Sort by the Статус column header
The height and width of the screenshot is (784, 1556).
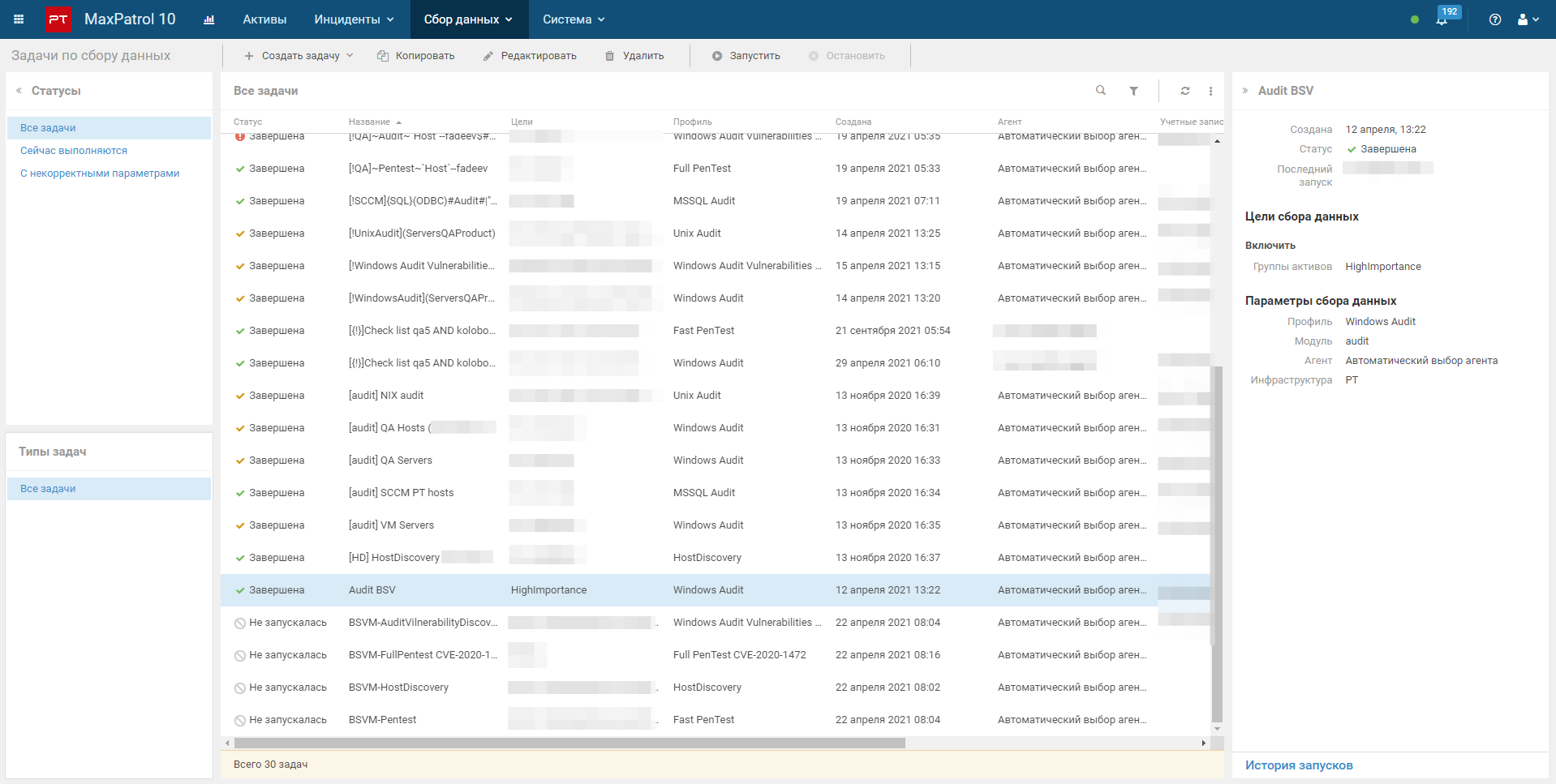pyautogui.click(x=247, y=122)
